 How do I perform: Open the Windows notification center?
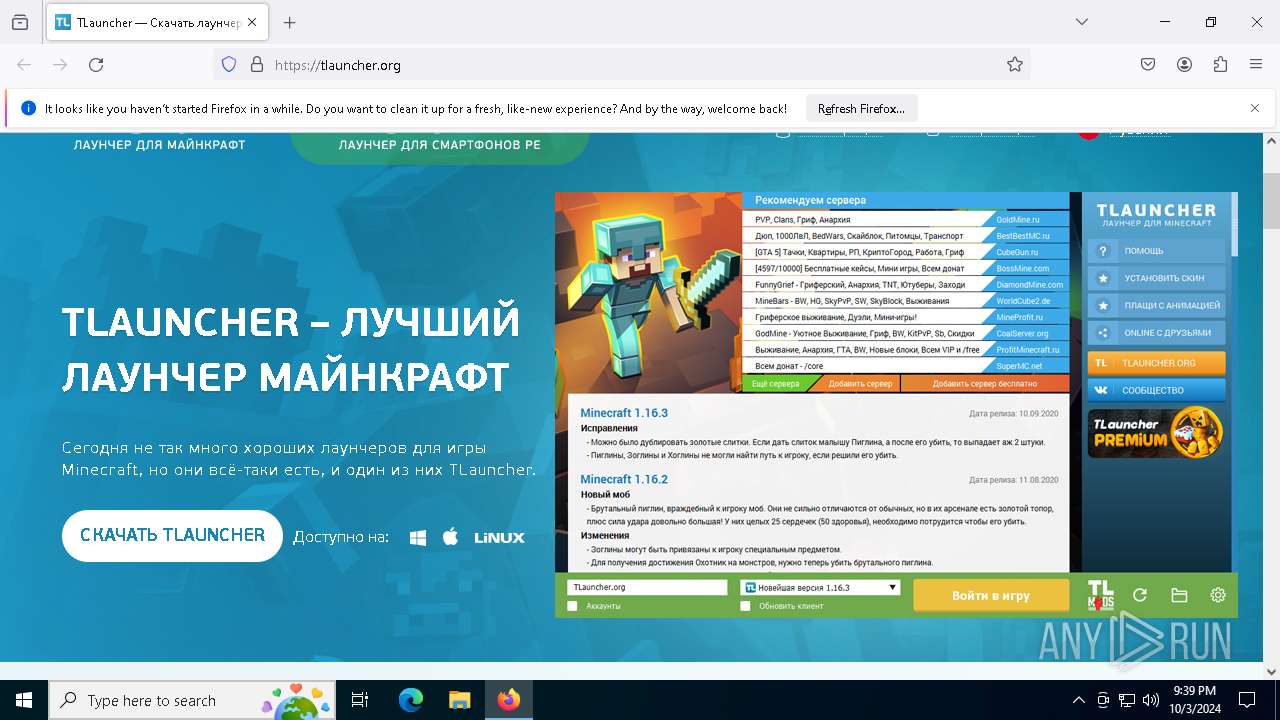1247,700
